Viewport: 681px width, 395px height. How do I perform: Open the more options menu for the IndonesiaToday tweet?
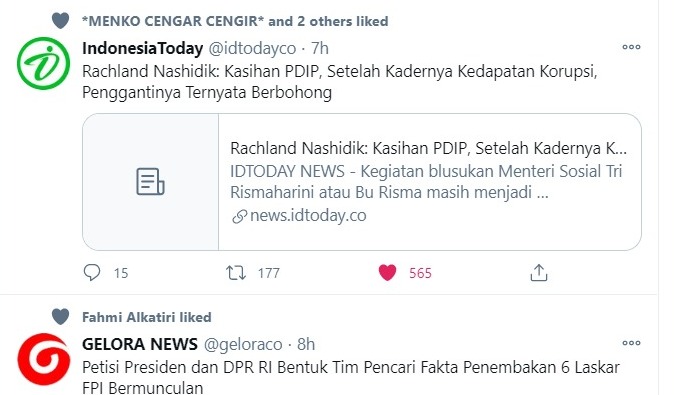[x=631, y=47]
